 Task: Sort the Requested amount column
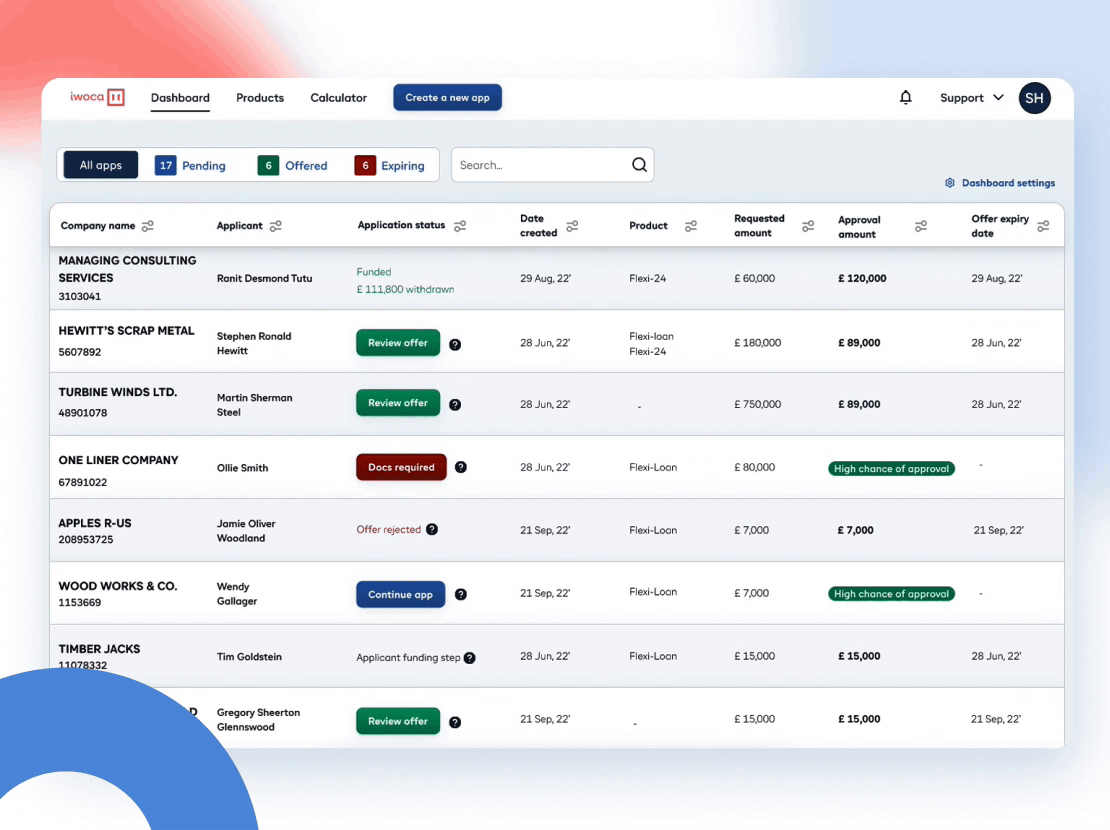tap(807, 226)
